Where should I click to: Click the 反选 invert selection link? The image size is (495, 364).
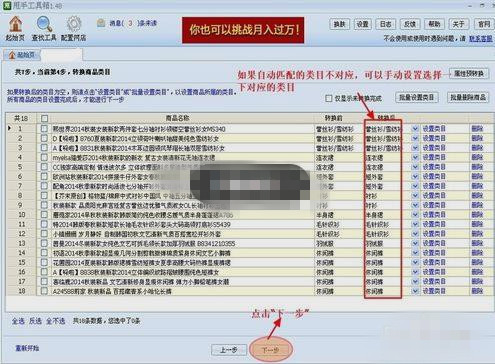pos(35,321)
